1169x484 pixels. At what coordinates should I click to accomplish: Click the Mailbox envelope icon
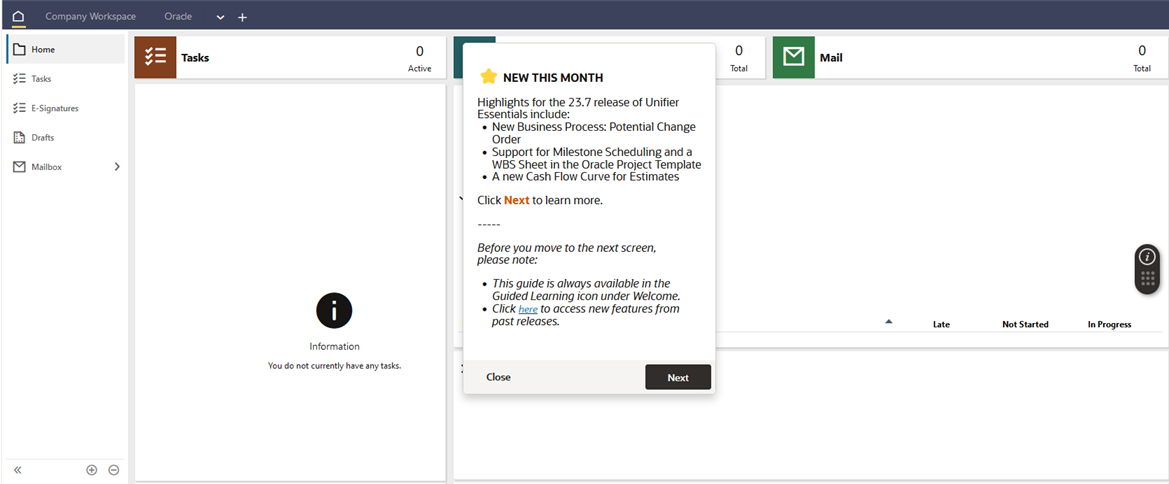pyautogui.click(x=19, y=167)
